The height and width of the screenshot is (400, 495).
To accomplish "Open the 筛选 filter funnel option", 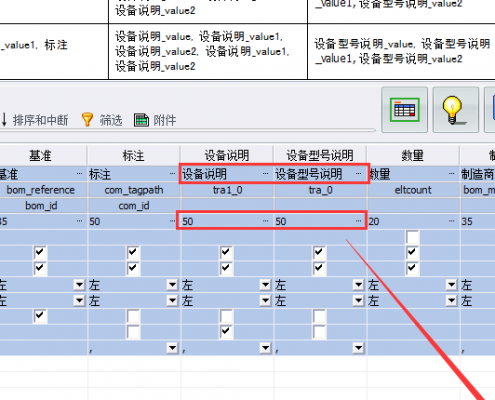I will pos(102,120).
